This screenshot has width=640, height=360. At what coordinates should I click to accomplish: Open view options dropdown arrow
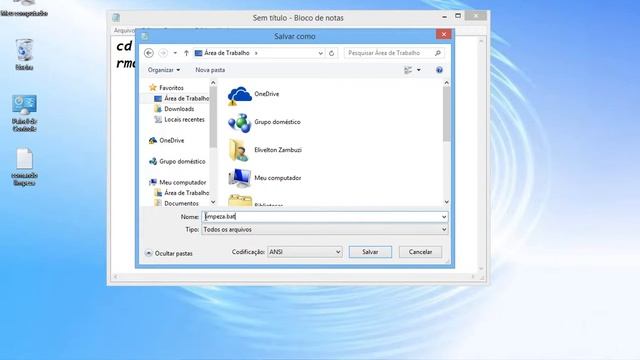(418, 70)
